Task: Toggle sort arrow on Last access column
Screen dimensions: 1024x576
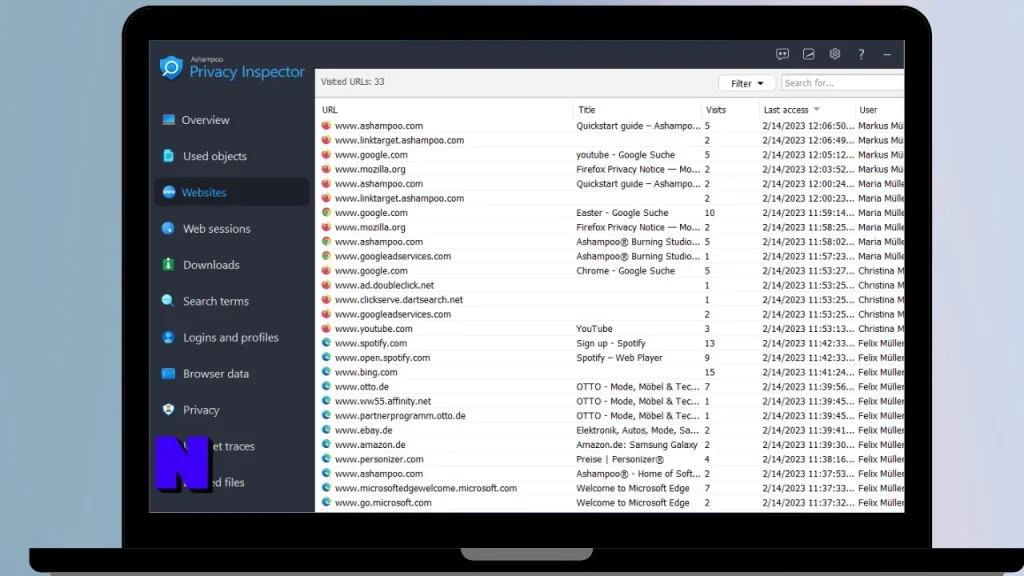Action: [816, 110]
